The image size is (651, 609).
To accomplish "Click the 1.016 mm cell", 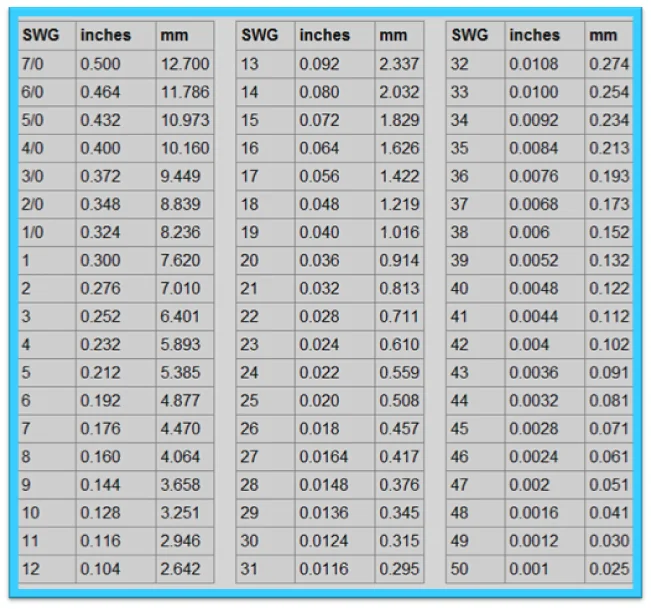I will point(399,232).
